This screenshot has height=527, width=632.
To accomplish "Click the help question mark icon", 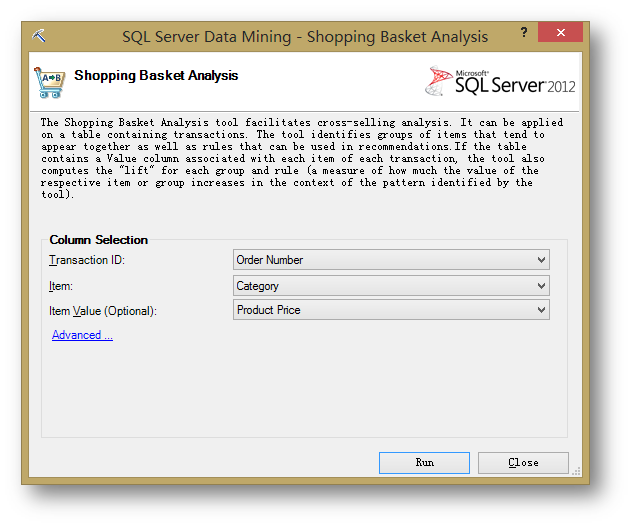I will tap(524, 32).
